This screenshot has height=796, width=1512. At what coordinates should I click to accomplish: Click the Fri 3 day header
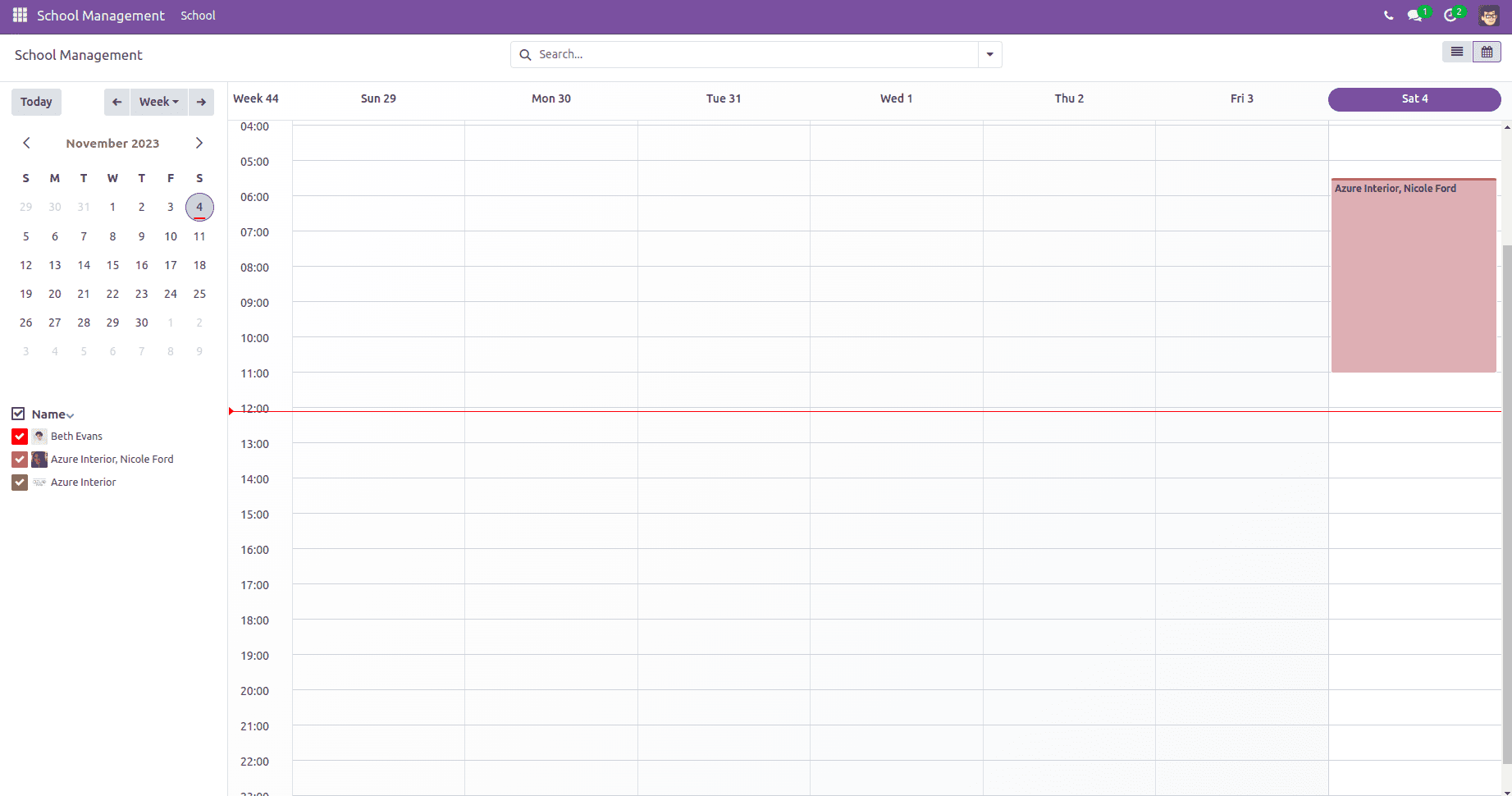pyautogui.click(x=1242, y=98)
